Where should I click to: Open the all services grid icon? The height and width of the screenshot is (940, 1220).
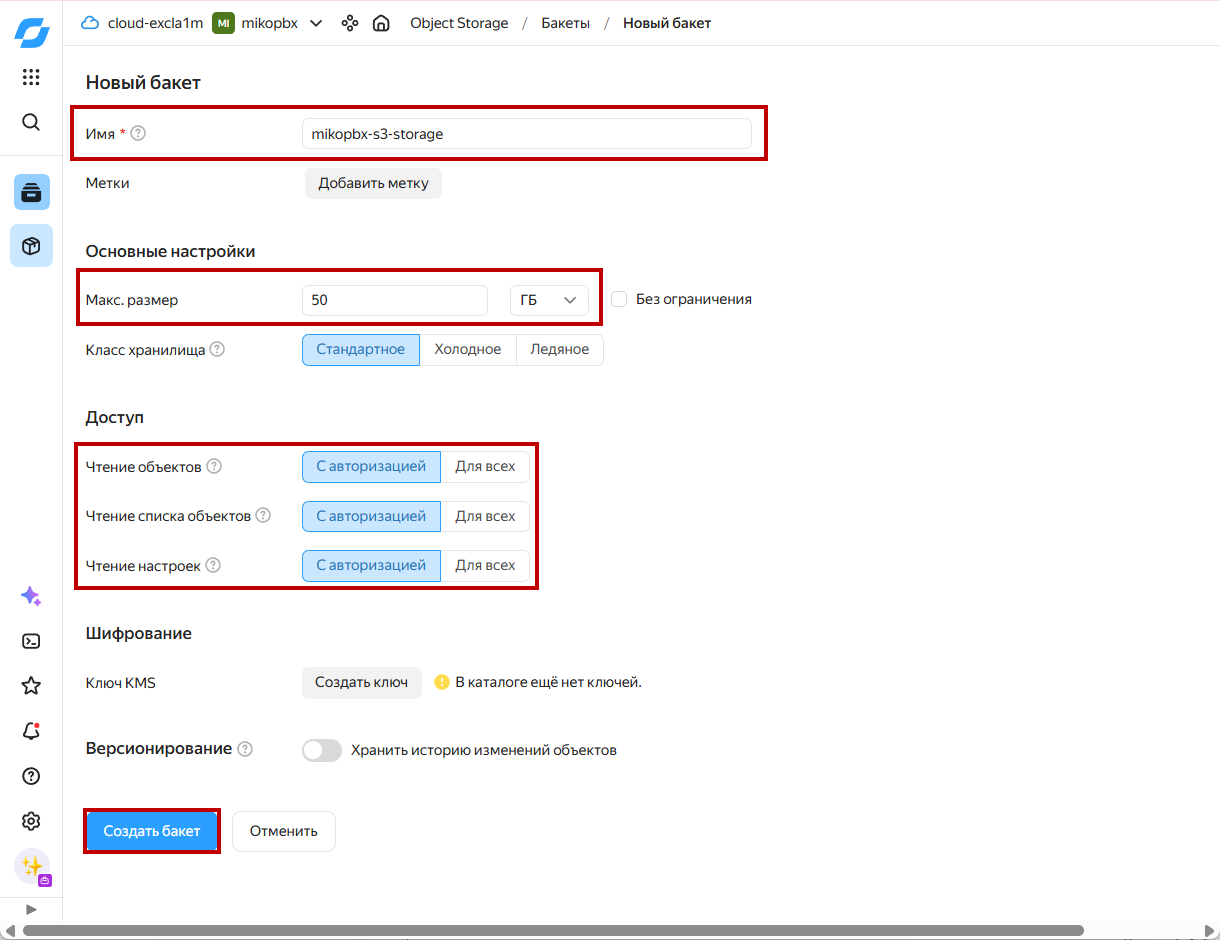(x=31, y=77)
